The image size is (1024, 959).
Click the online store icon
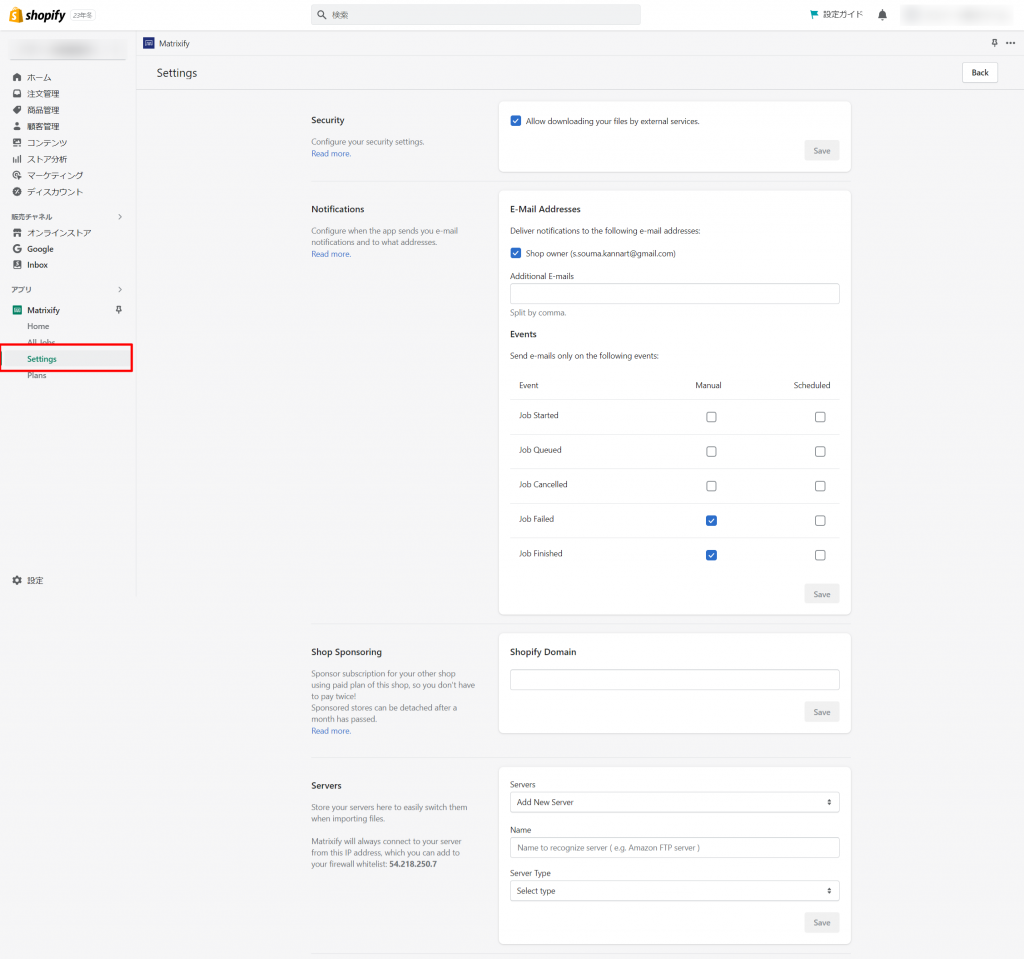coord(17,233)
